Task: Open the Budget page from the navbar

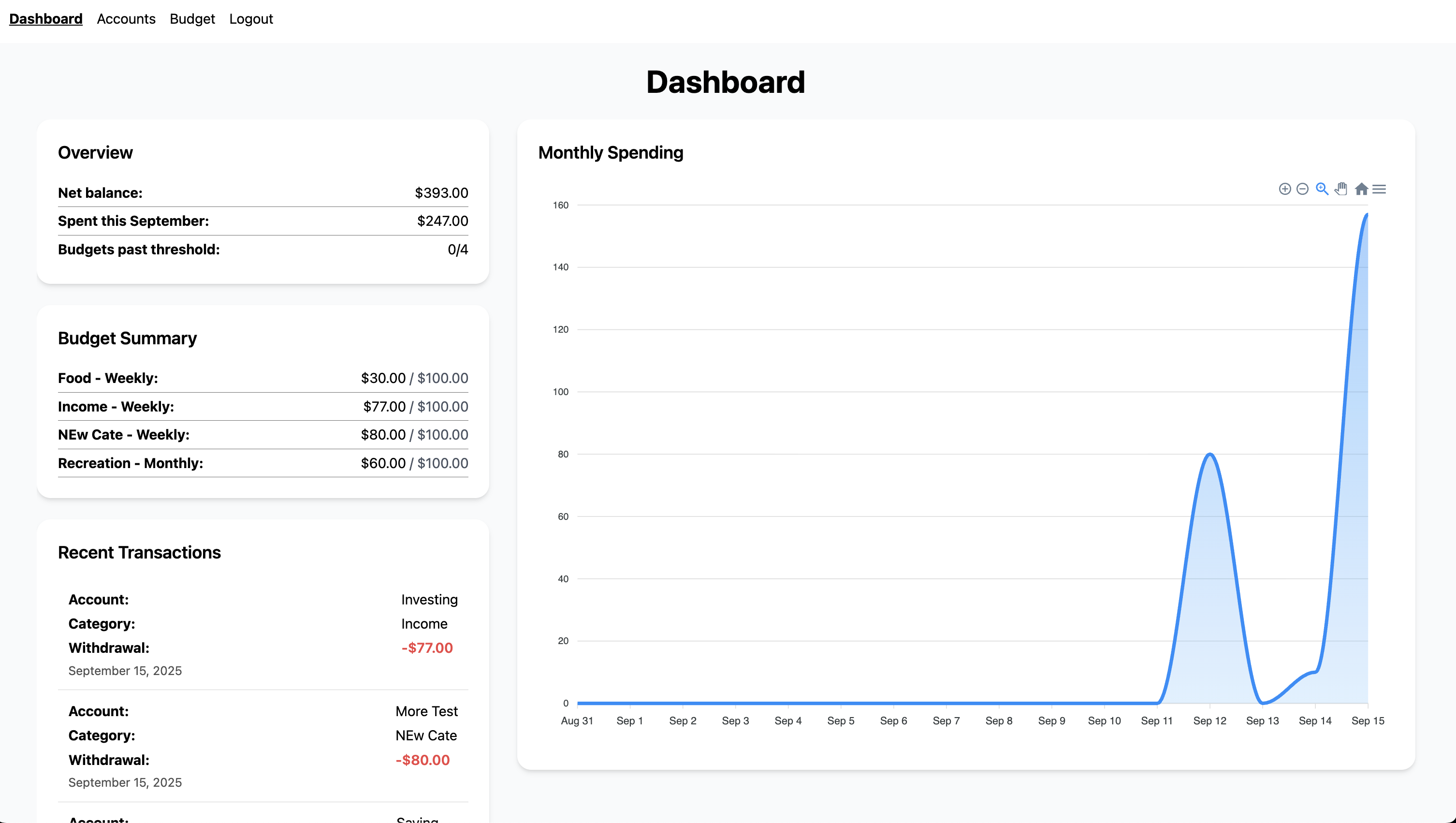Action: [192, 19]
